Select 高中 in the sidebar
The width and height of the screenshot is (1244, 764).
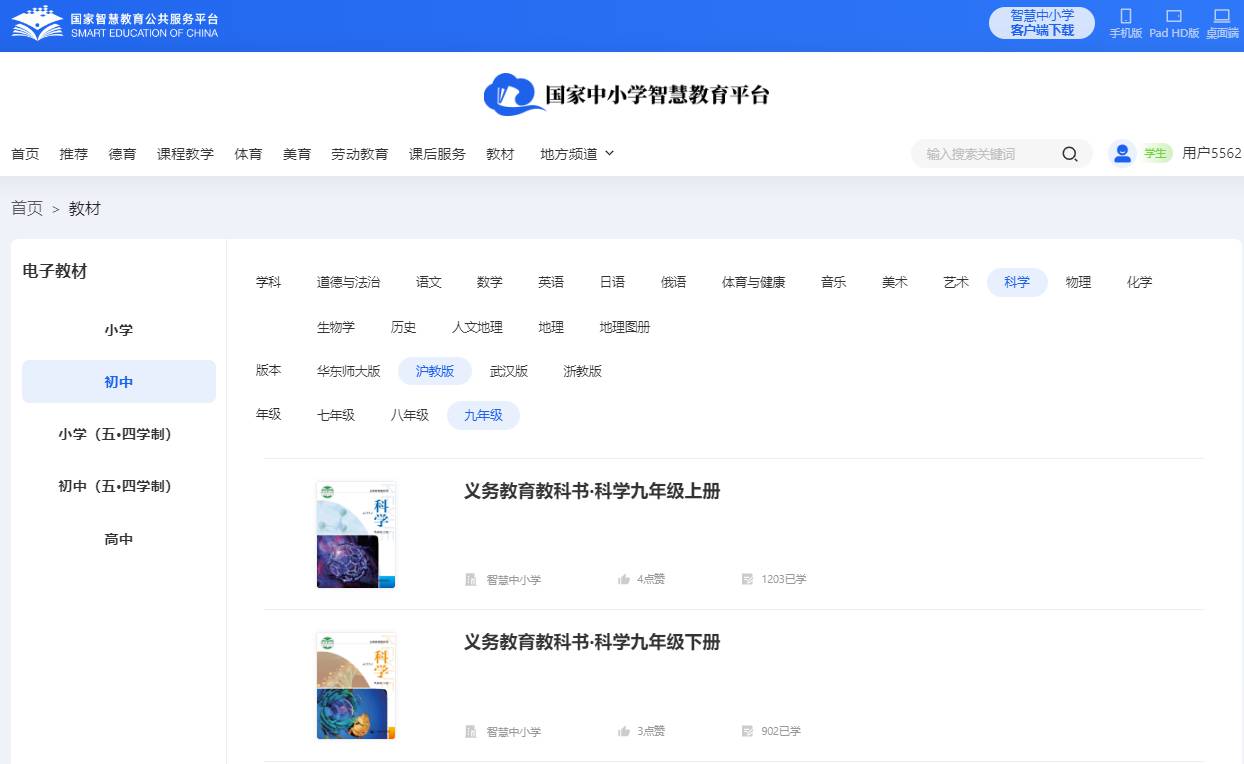(119, 539)
